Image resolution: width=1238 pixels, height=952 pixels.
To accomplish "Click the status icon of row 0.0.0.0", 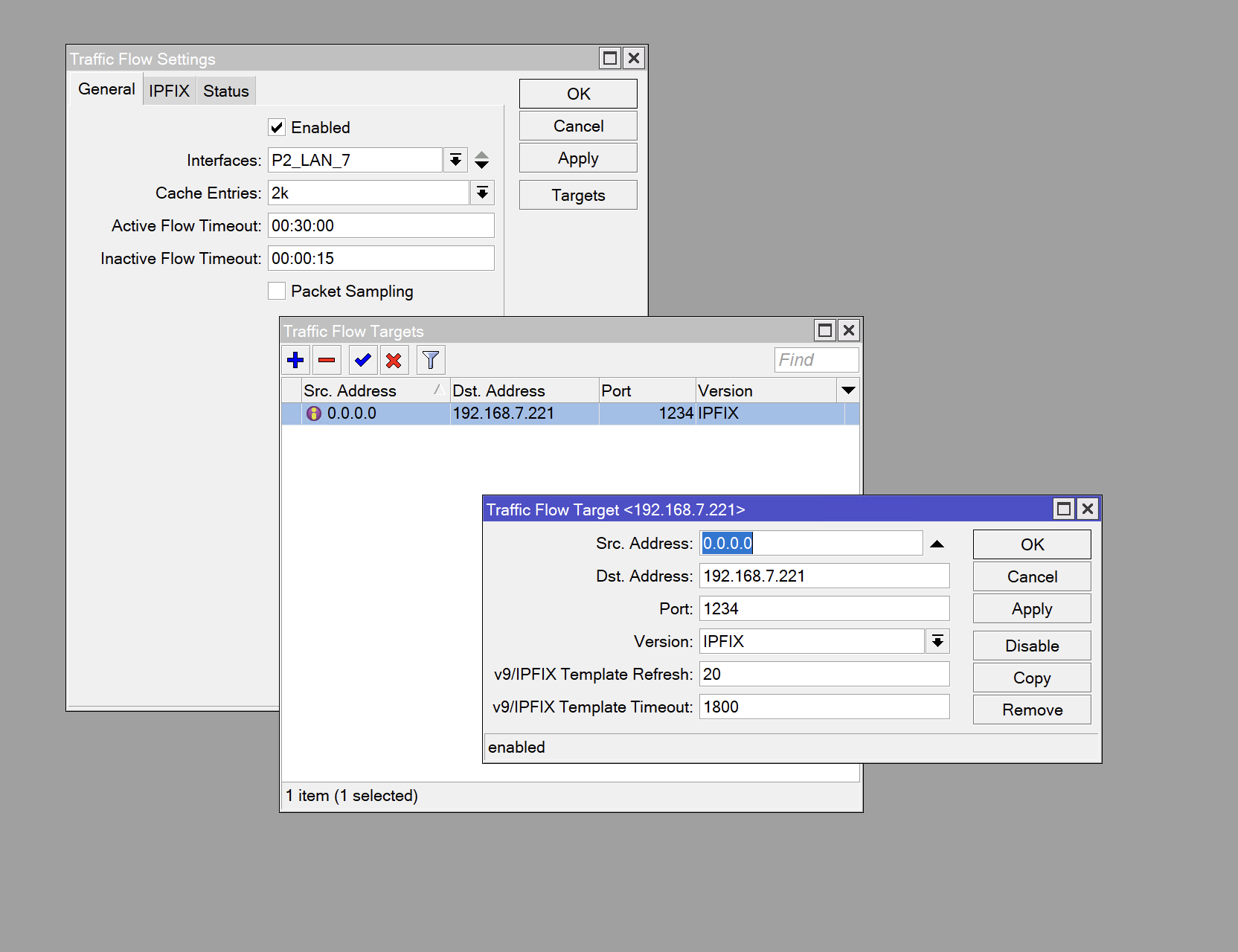I will pos(314,414).
